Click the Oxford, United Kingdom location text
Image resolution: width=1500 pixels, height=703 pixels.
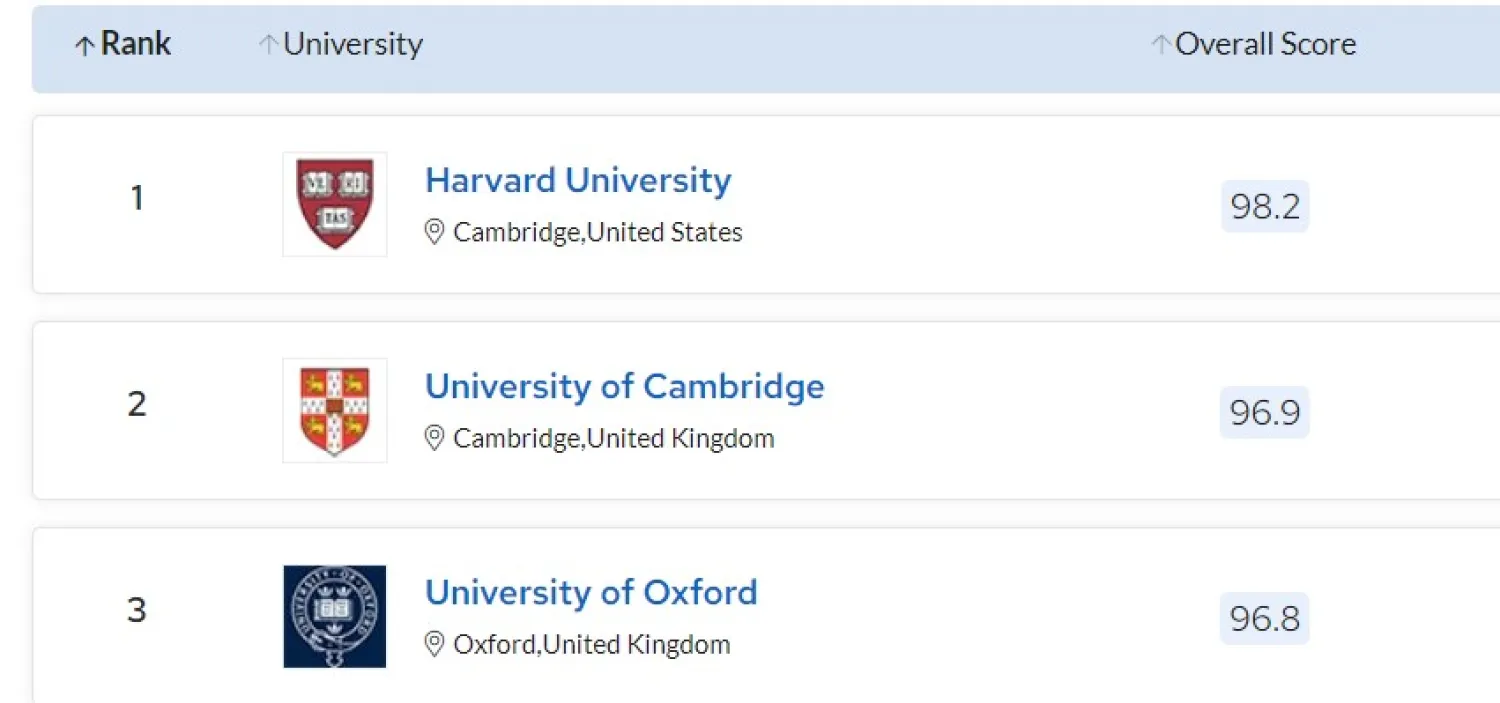591,645
